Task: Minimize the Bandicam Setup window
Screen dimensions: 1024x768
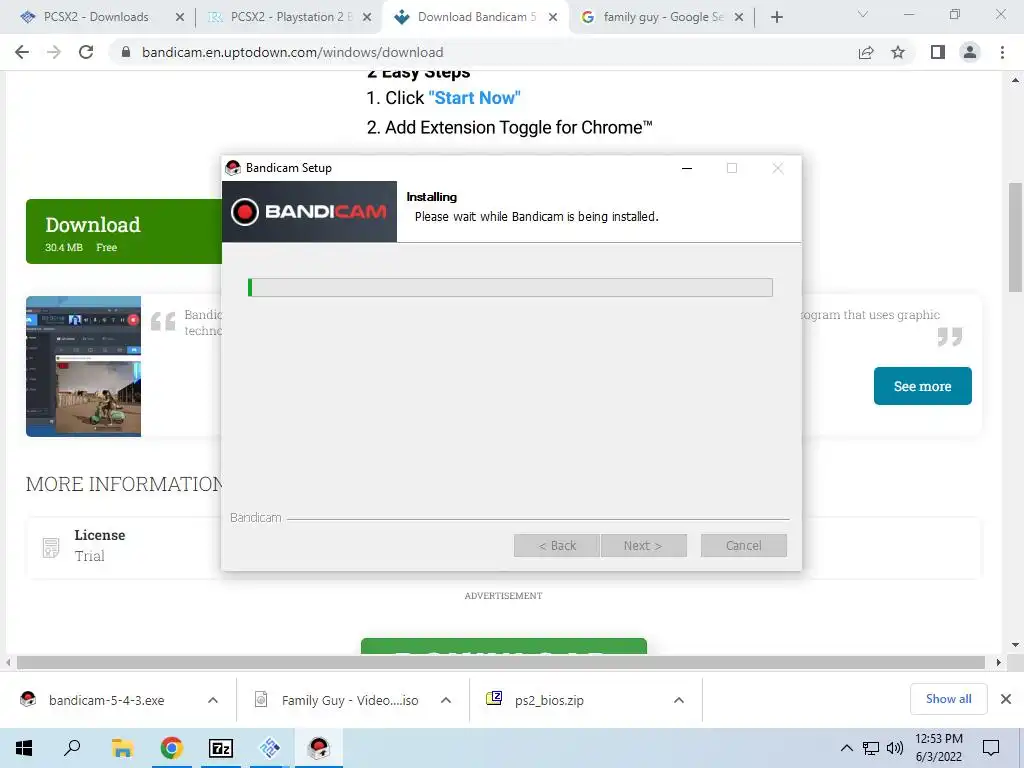Action: (x=686, y=168)
